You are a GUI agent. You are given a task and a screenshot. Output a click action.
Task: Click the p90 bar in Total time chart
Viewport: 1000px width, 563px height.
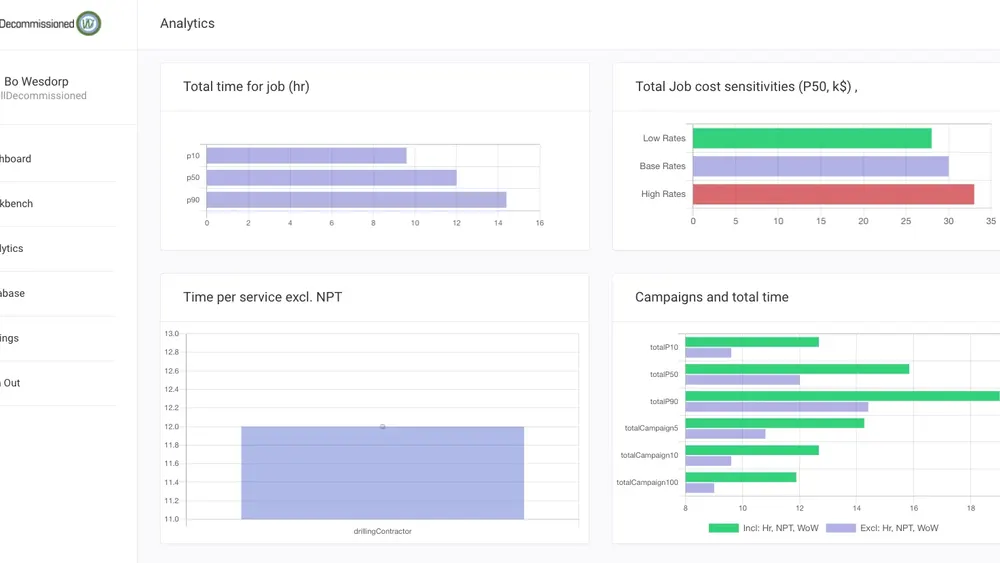tap(357, 200)
